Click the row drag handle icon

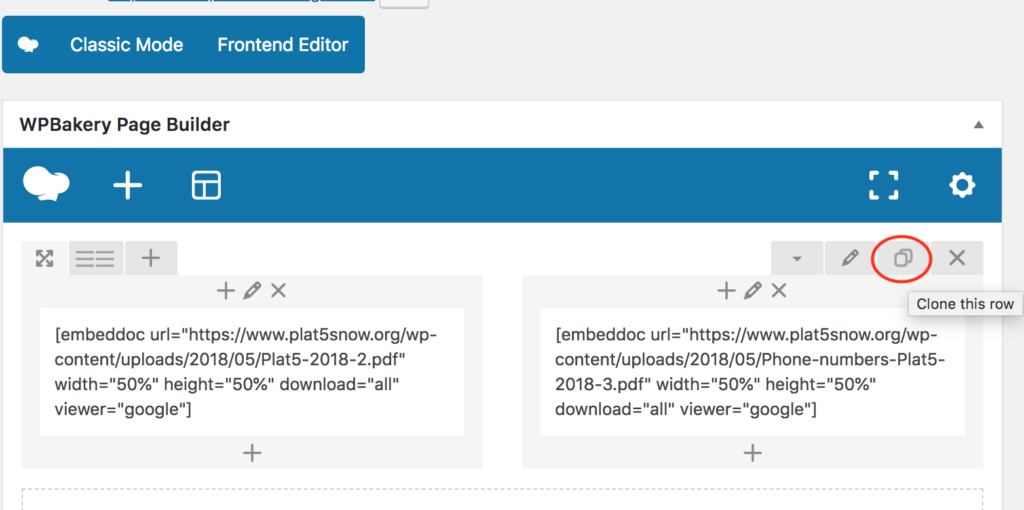click(x=44, y=259)
